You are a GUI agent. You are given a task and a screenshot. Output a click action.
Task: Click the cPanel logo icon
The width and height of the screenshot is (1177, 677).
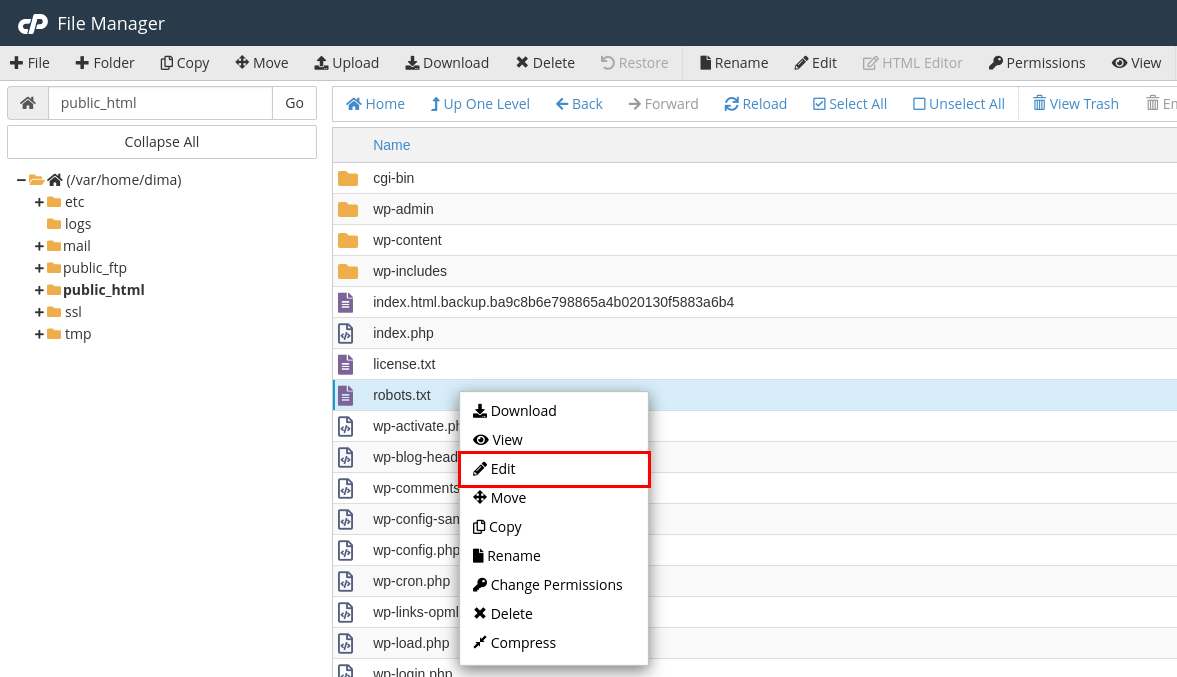click(32, 24)
